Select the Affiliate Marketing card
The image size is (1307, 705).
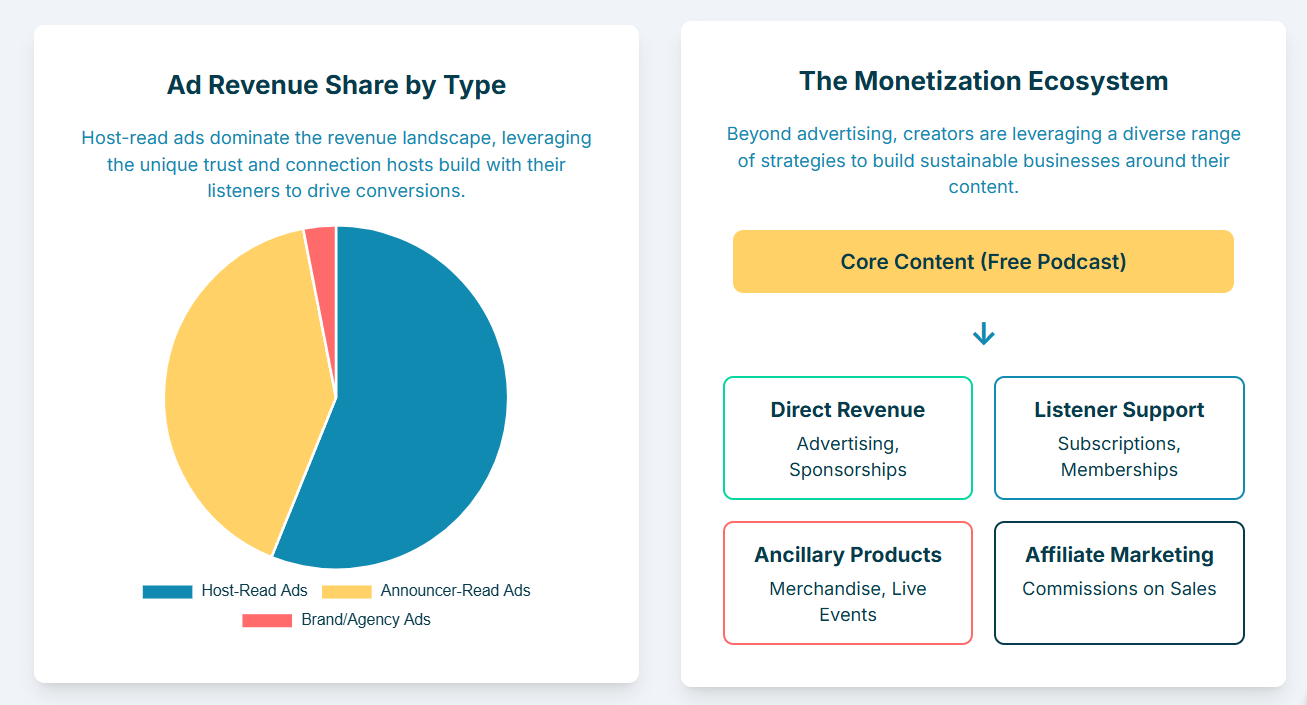1119,583
